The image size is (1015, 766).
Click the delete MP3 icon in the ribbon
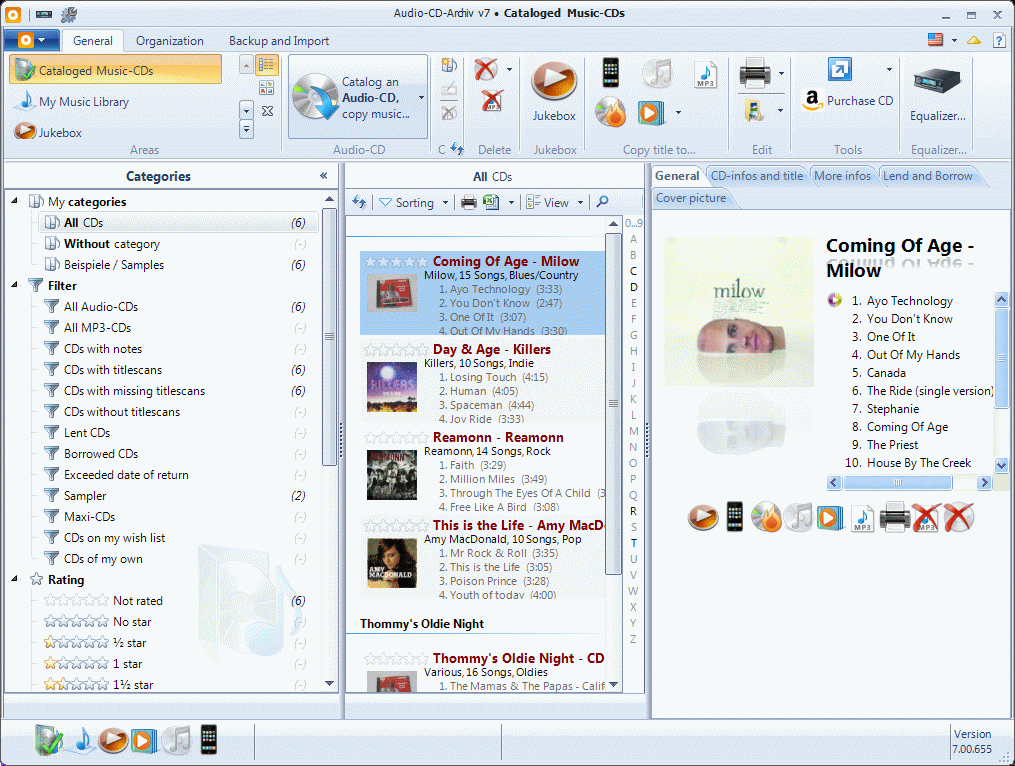(x=492, y=101)
